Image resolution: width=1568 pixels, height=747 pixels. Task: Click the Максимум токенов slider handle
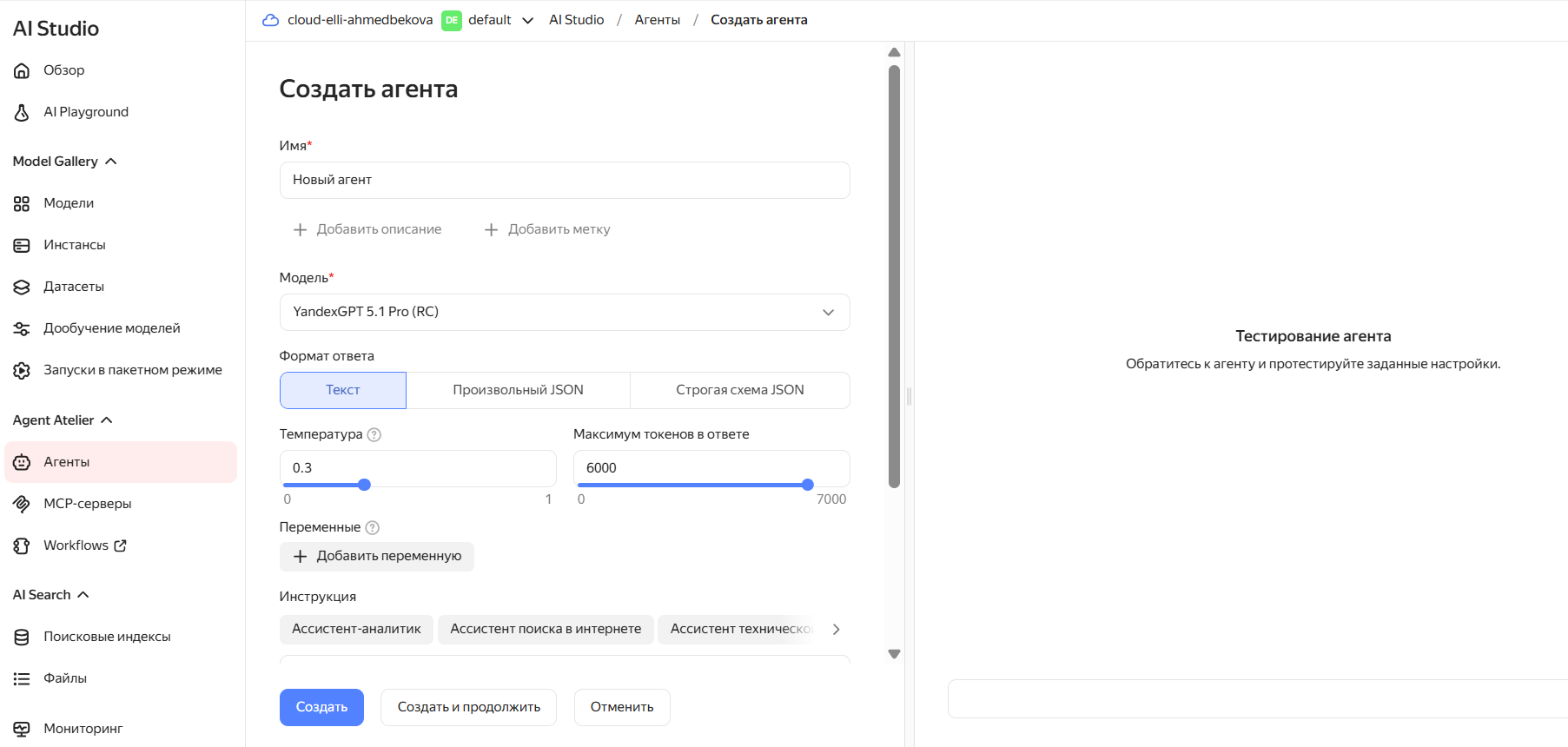808,485
